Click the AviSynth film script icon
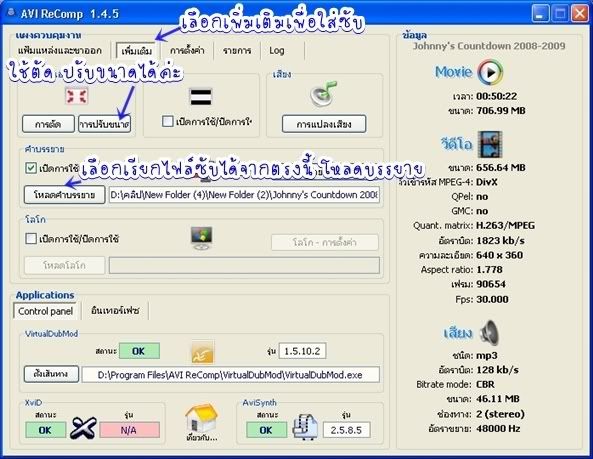This screenshot has height=459, width=593. click(x=305, y=427)
